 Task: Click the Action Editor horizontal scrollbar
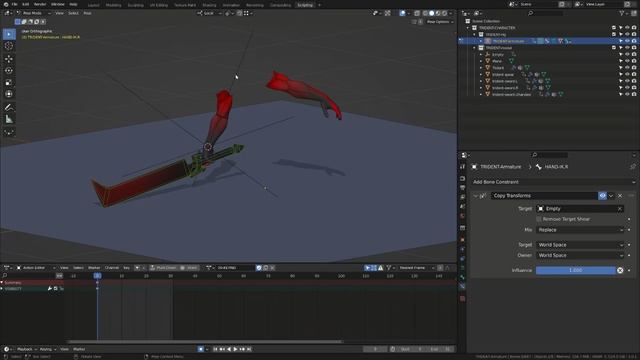click(206, 342)
